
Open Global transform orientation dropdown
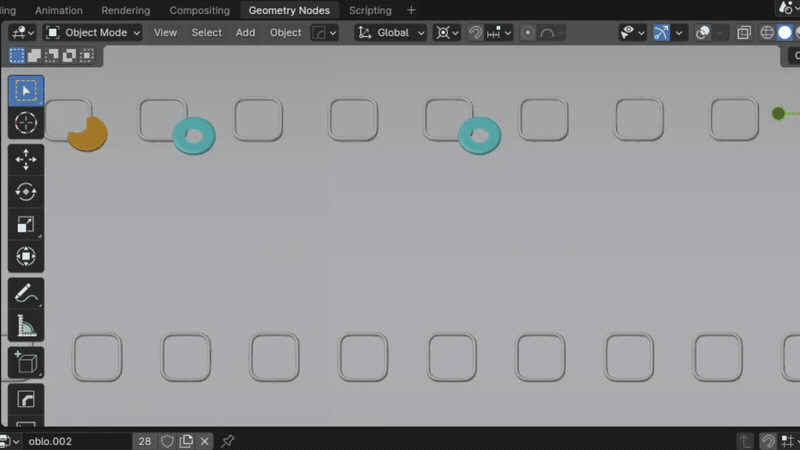click(x=391, y=33)
